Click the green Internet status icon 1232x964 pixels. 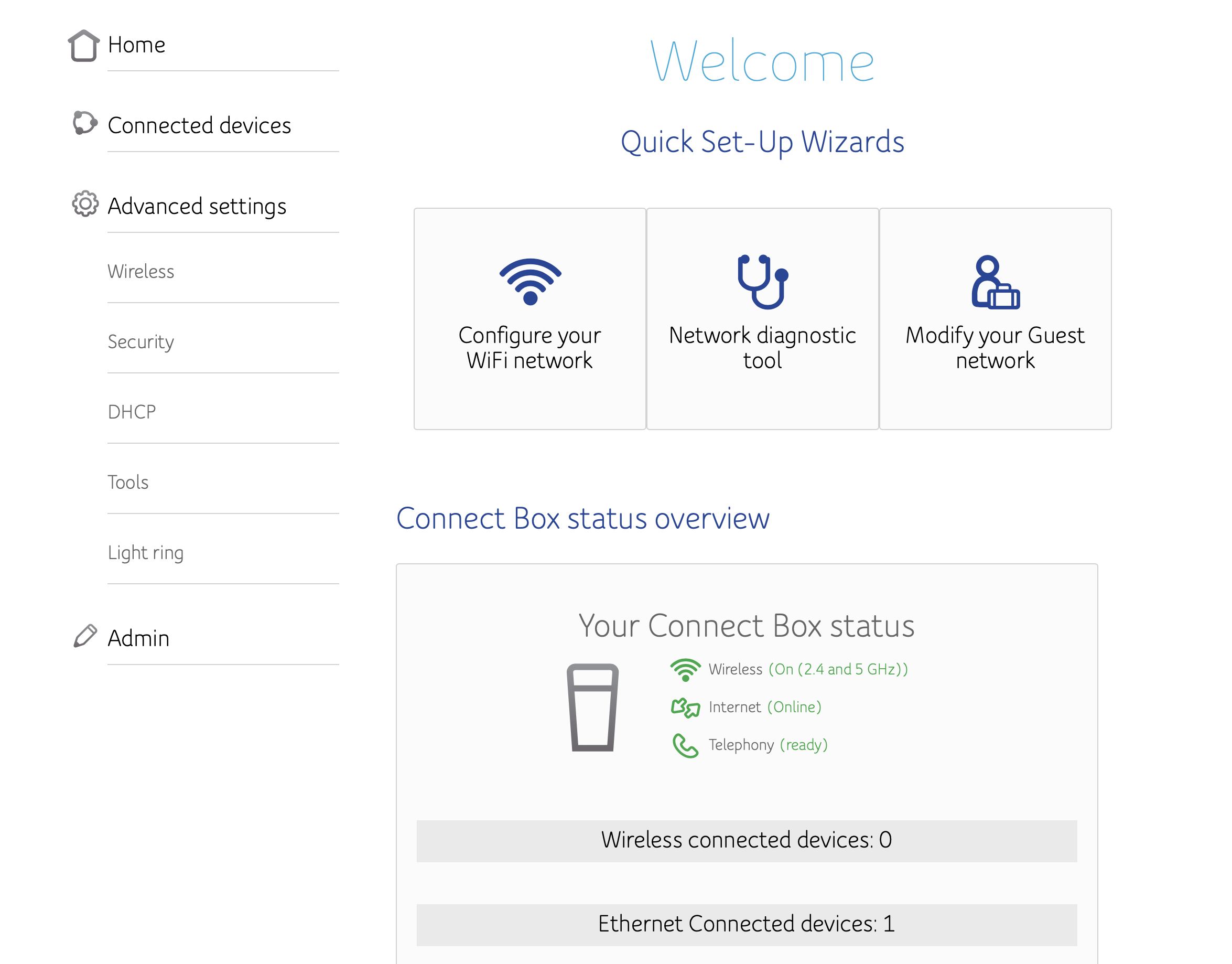click(x=685, y=707)
